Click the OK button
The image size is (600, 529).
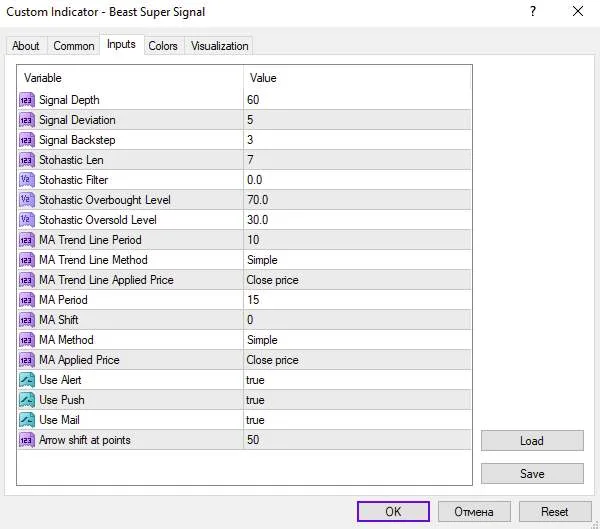pos(393,512)
